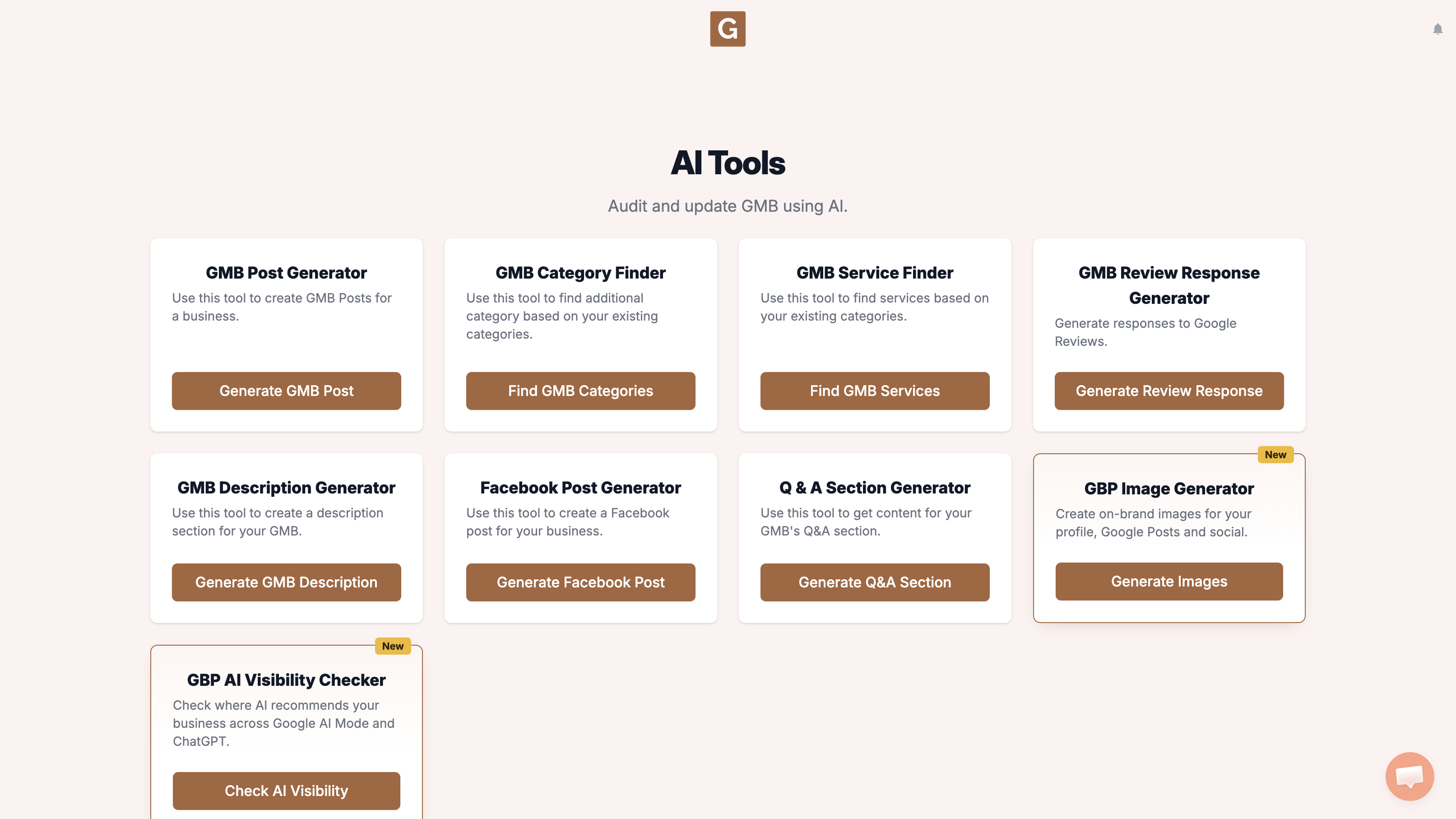
Task: Click the AI Tools page heading
Action: pyautogui.click(x=728, y=163)
